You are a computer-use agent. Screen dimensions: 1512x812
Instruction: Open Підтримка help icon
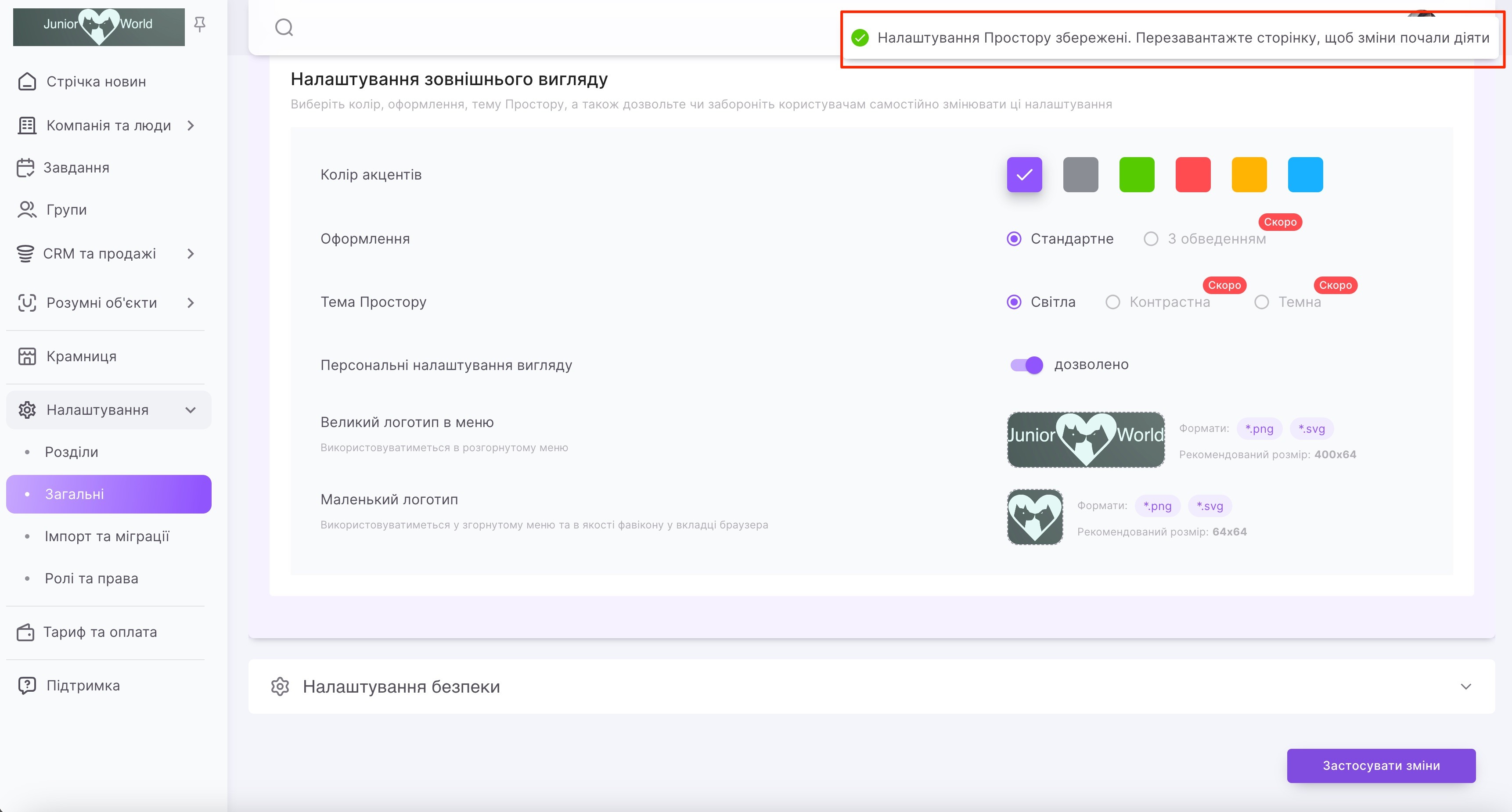27,685
